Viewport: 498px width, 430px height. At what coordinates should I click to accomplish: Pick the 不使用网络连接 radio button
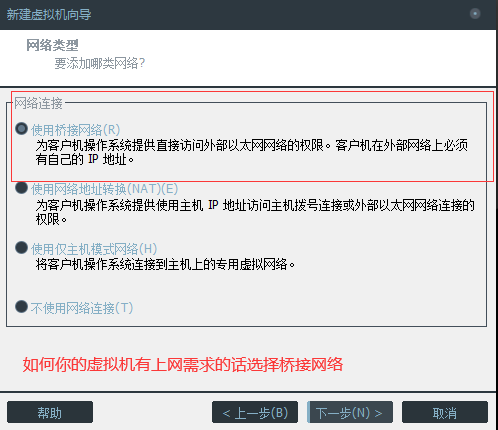point(21,307)
